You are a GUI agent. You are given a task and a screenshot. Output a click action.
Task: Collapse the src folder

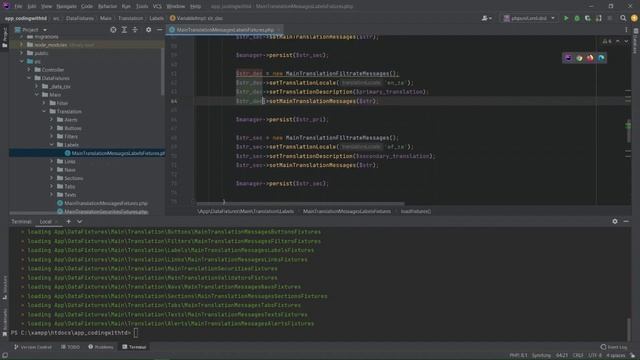click(21, 62)
